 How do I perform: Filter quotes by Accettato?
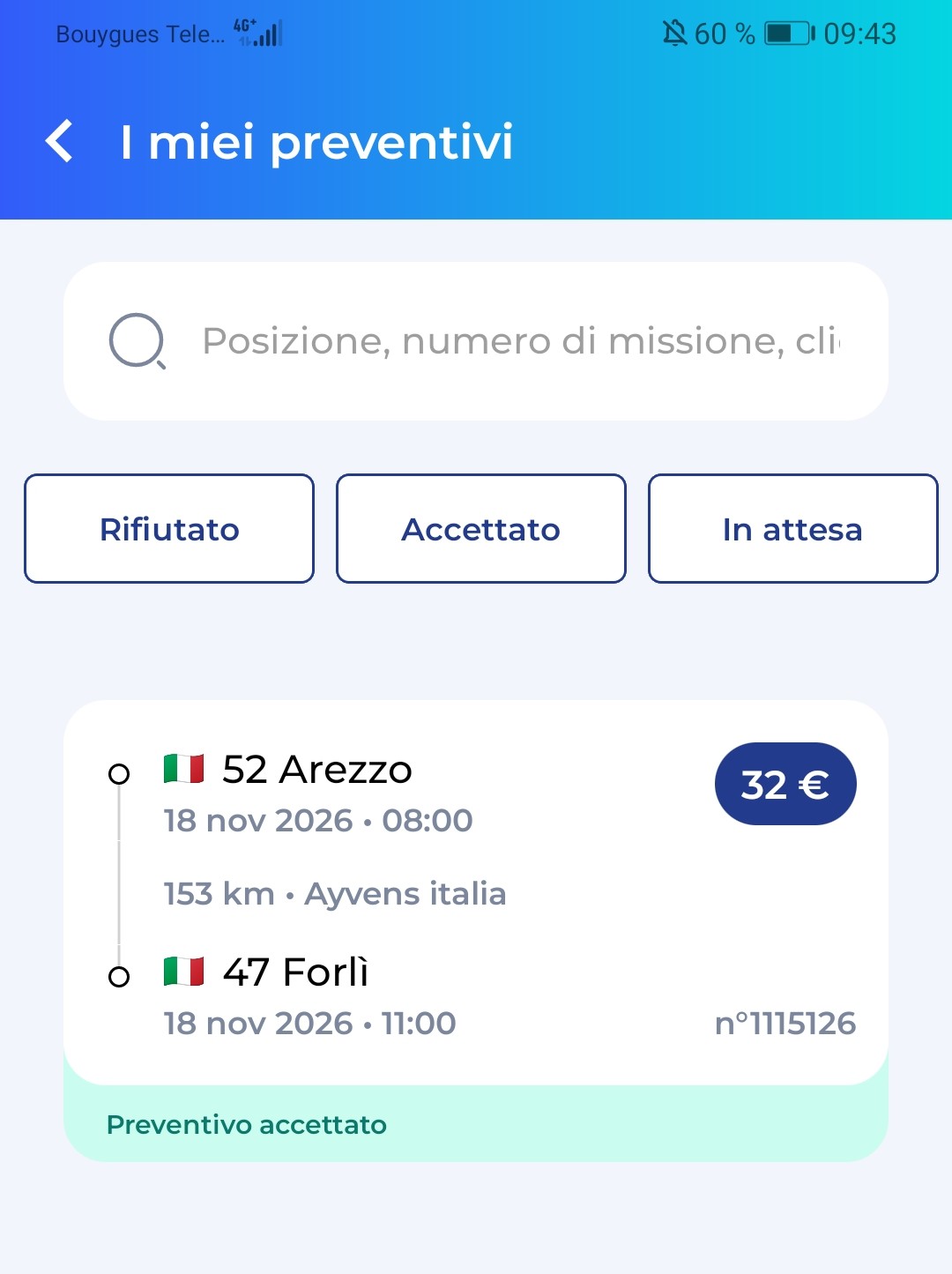(481, 529)
